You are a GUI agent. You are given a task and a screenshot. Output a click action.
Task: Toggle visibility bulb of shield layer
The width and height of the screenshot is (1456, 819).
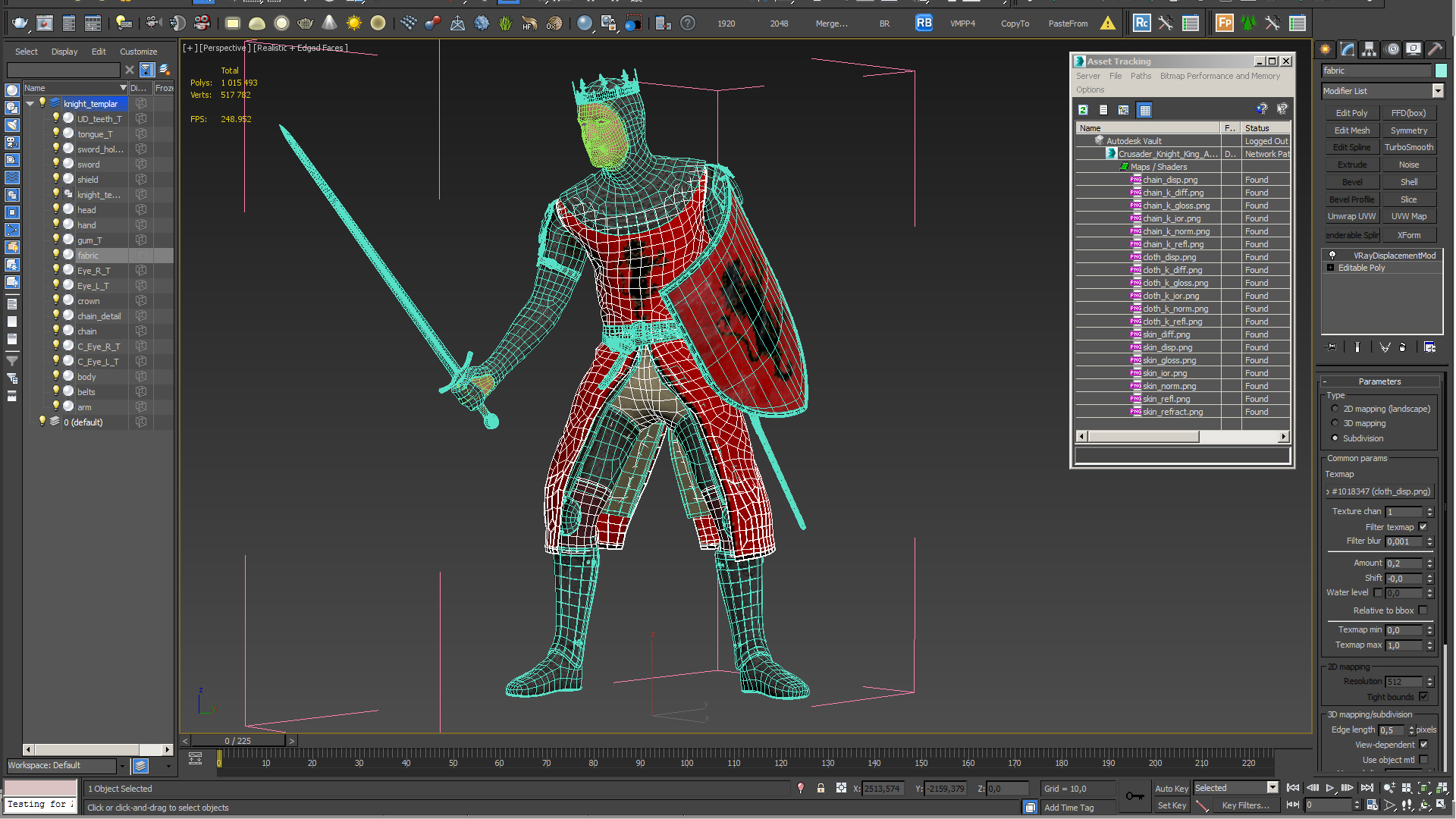(x=56, y=179)
